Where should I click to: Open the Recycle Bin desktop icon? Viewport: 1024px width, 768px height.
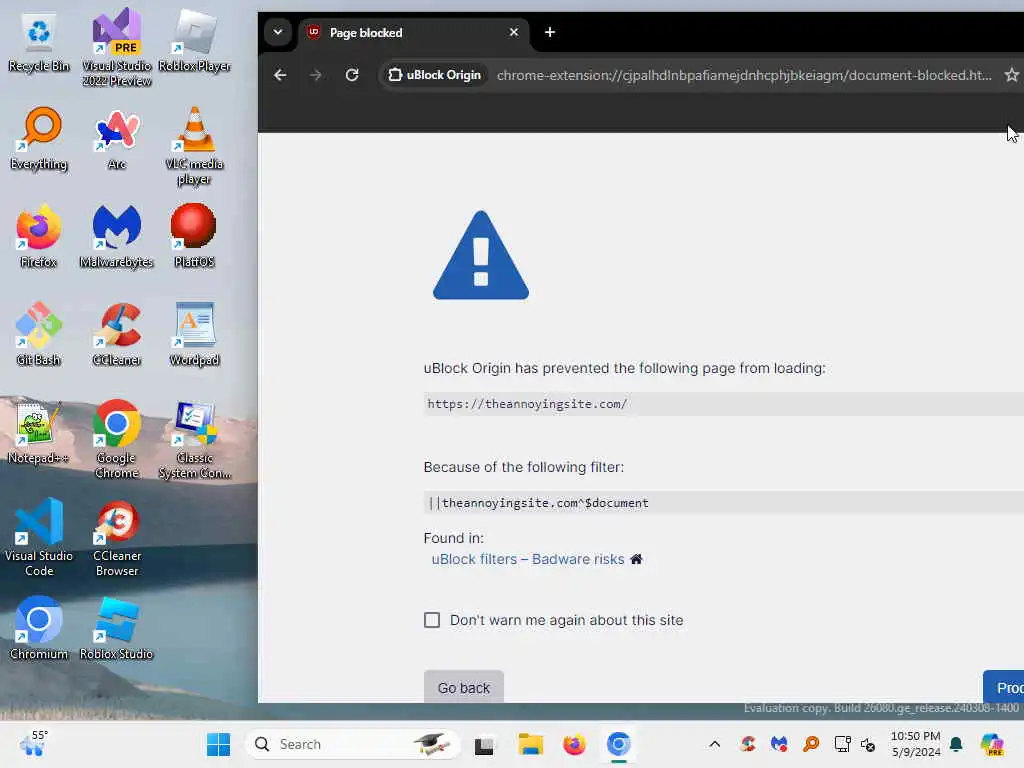(x=39, y=42)
